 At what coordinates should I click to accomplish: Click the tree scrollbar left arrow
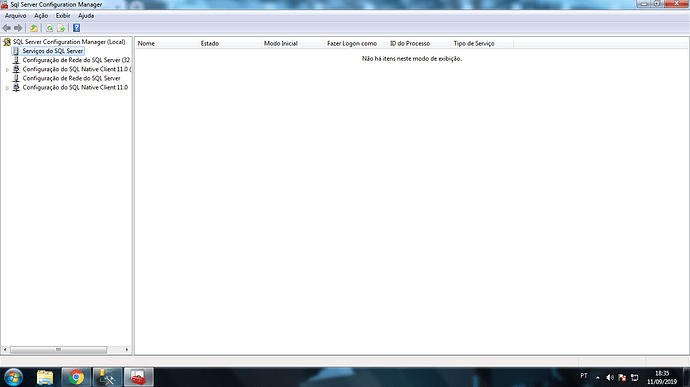coord(5,350)
